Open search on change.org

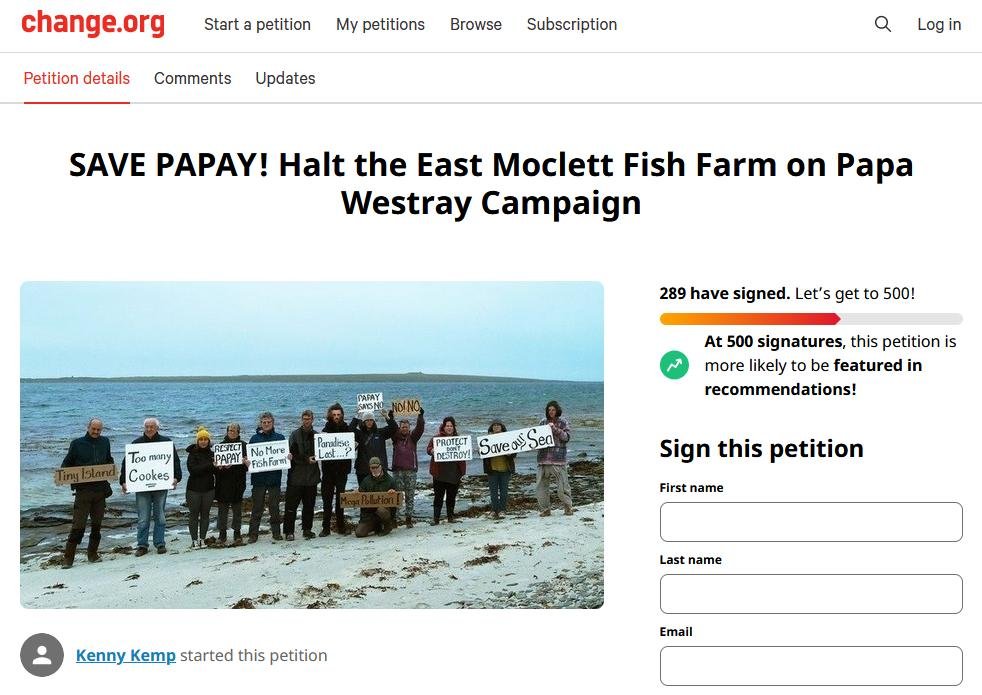pyautogui.click(x=882, y=24)
